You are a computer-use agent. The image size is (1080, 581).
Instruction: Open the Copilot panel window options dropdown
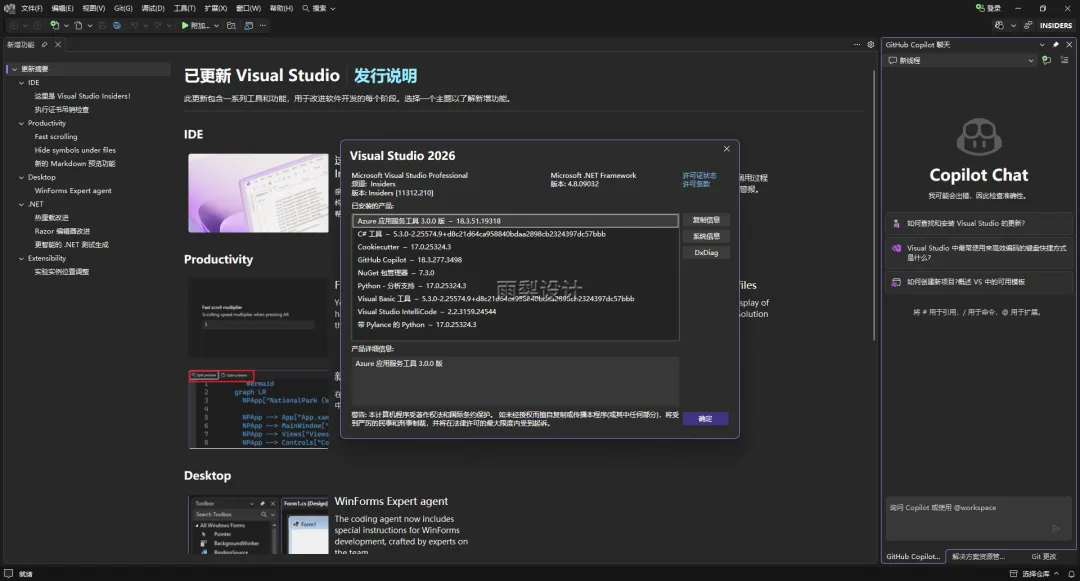pos(1042,45)
